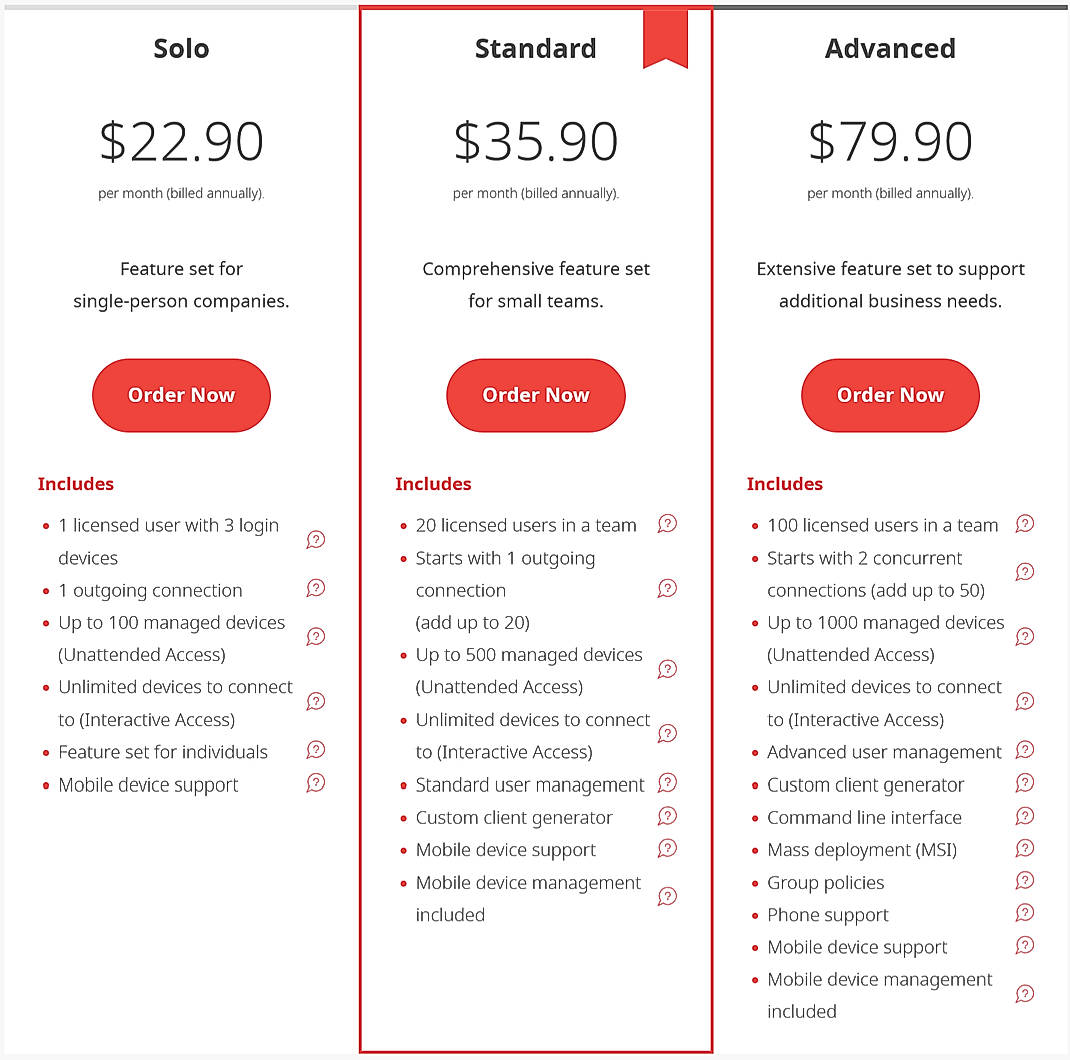
Task: Click the question mark next to Advanced's Group policies
Action: (x=1024, y=881)
